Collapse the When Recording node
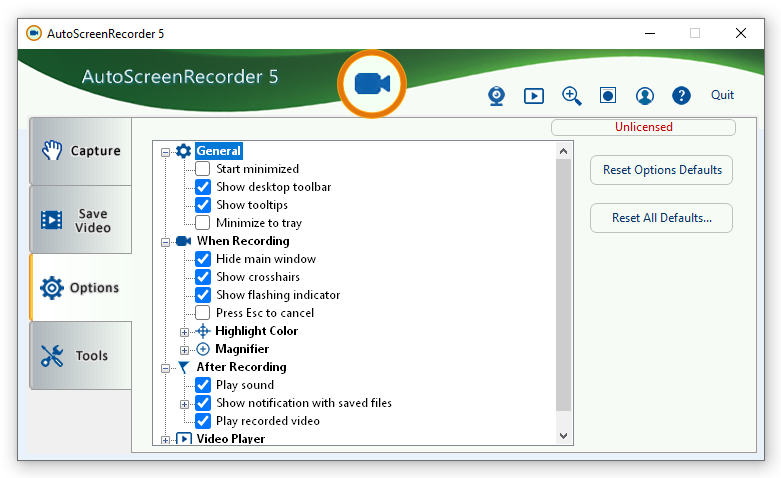The image size is (781, 478). 165,242
